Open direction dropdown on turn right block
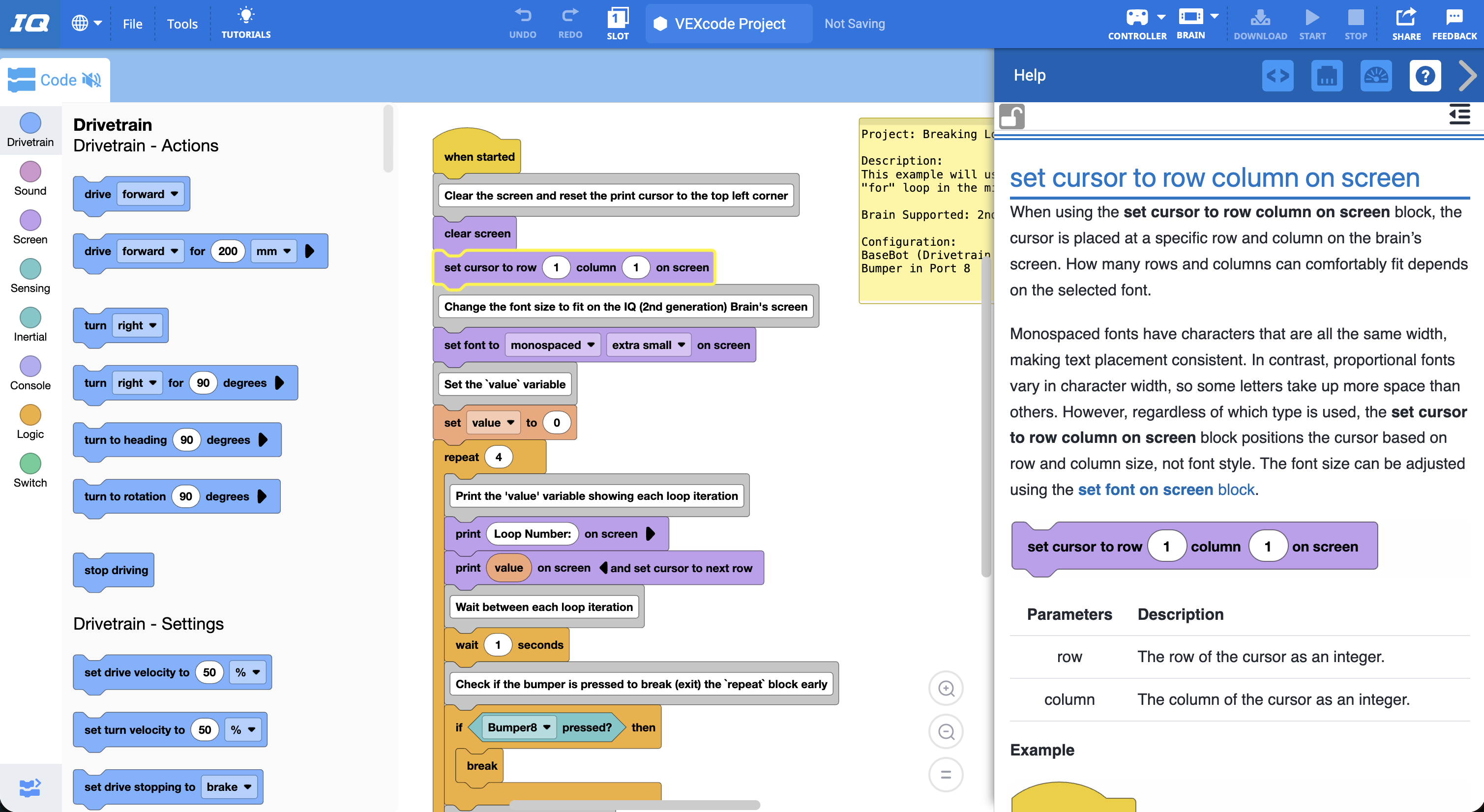This screenshot has width=1484, height=812. pos(137,325)
